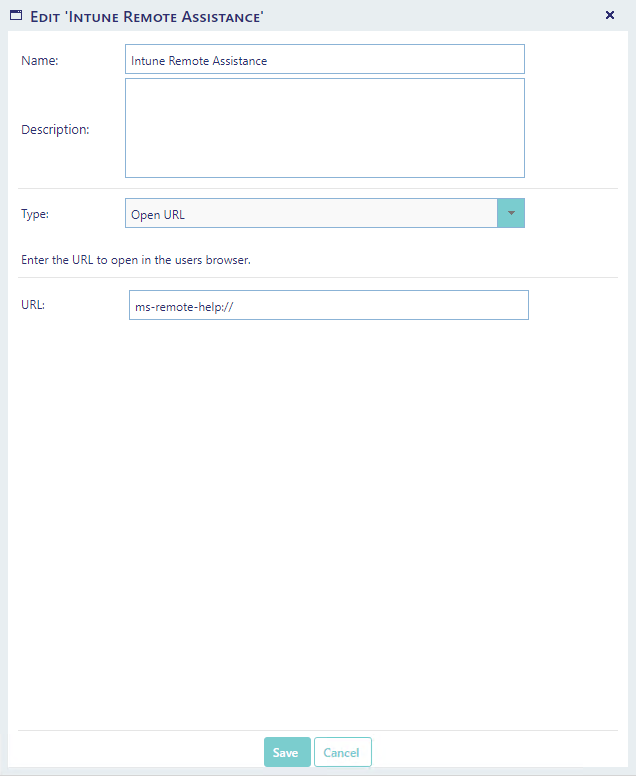
Task: Click the window icon in the title bar
Action: point(15,15)
